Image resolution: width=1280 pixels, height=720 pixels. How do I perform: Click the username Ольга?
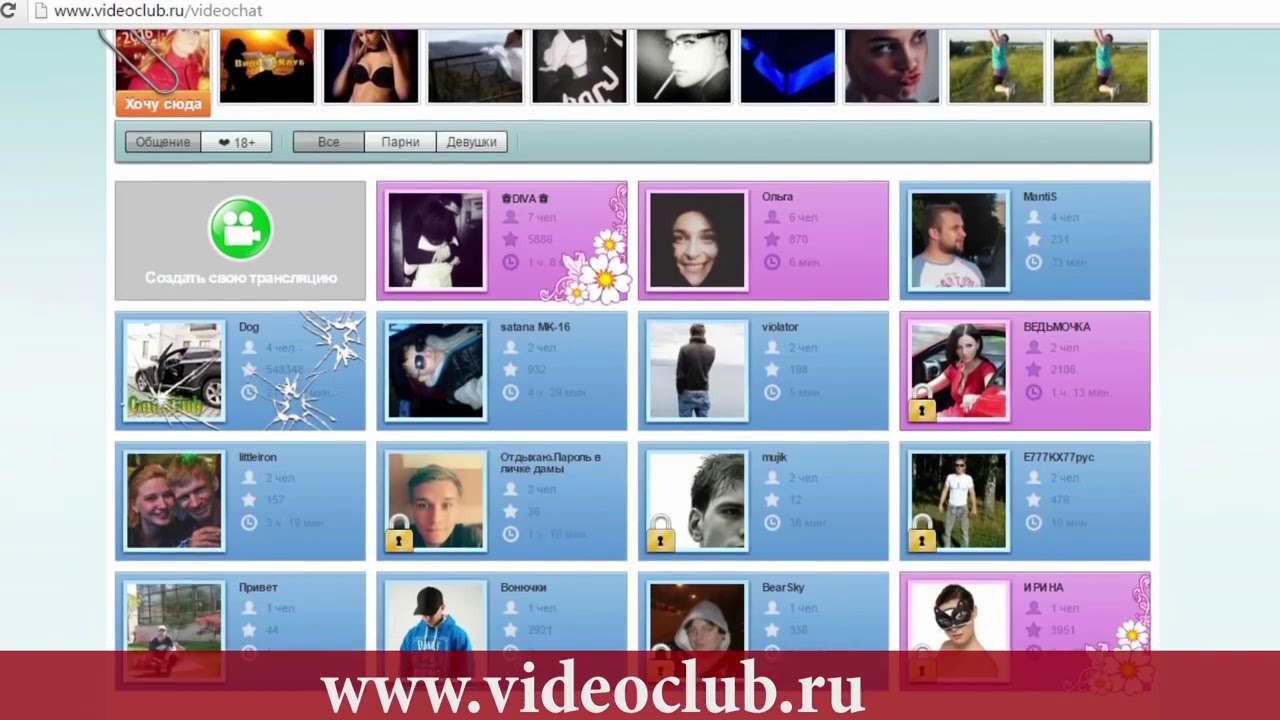pyautogui.click(x=777, y=197)
